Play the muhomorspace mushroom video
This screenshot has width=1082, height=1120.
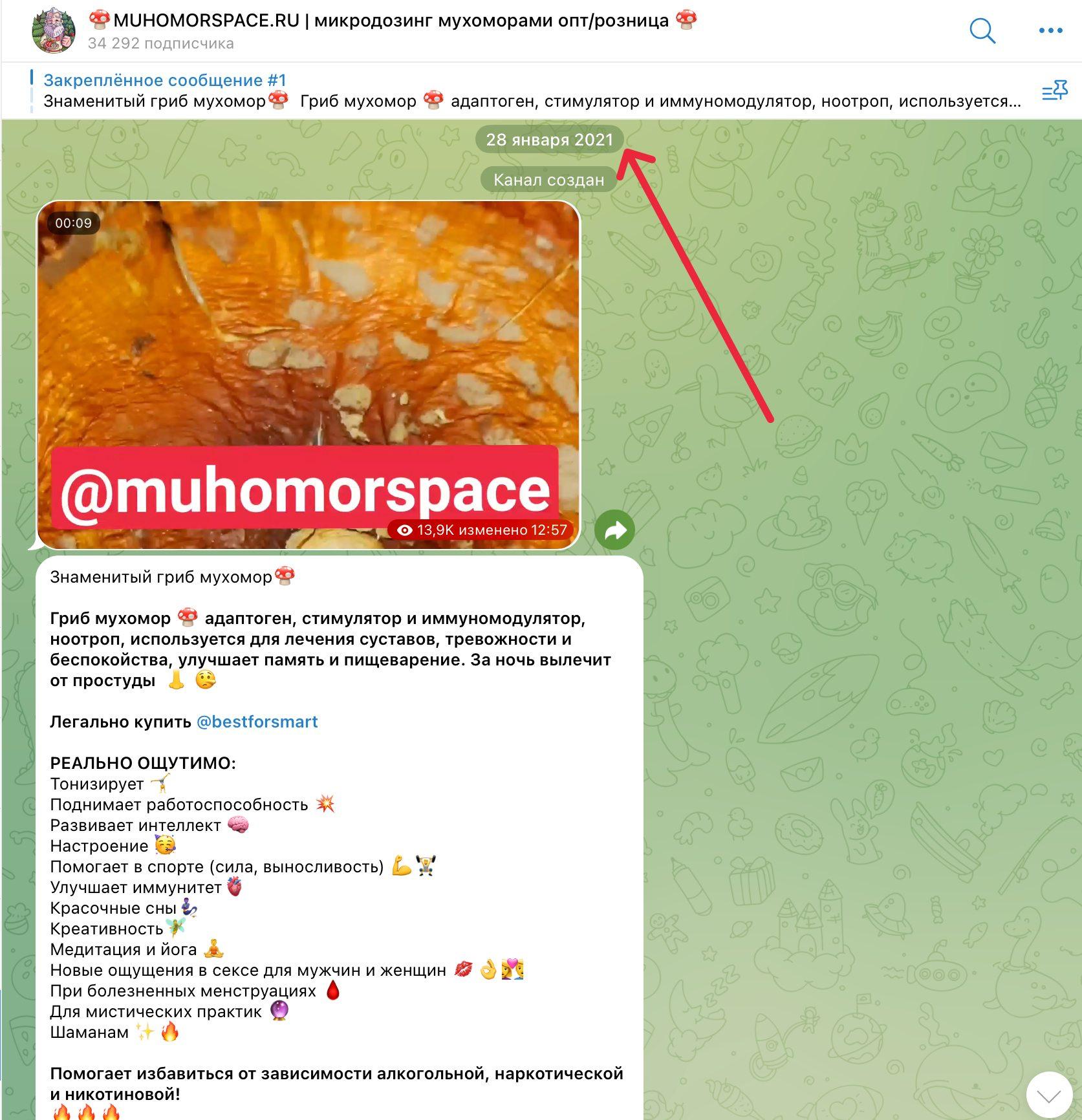(x=308, y=375)
